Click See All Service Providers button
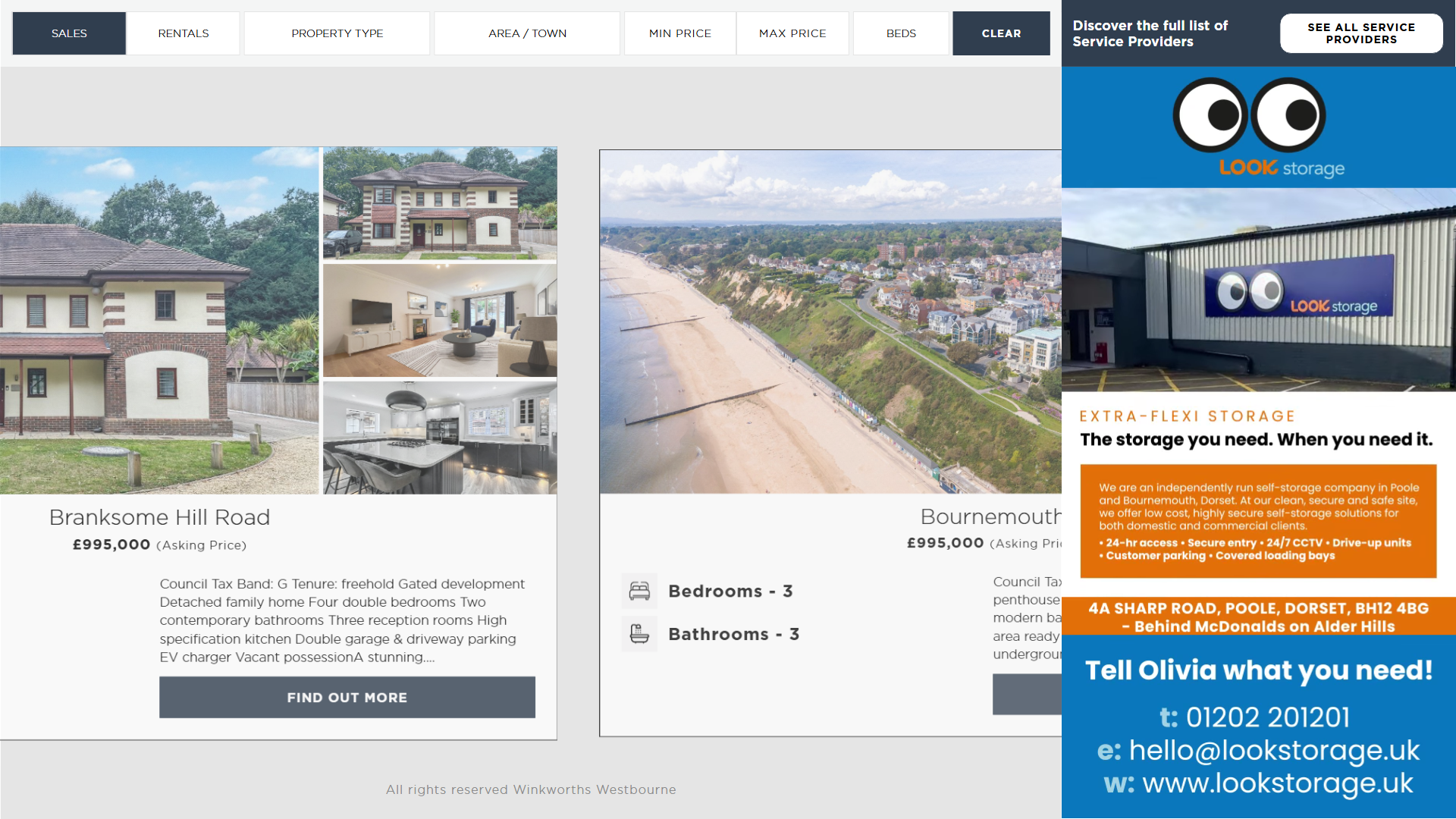Screen dimensions: 1456x819 coord(1361,33)
